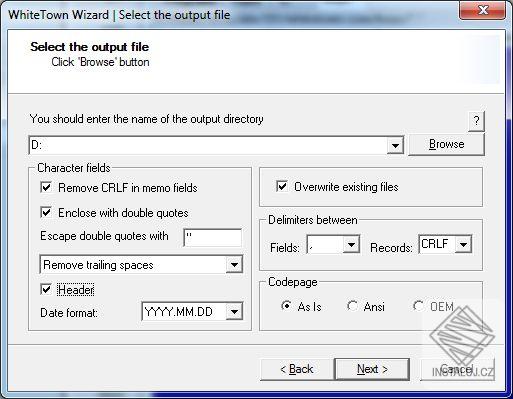This screenshot has width=513, height=399.
Task: Toggle the Header checkbox
Action: [46, 289]
